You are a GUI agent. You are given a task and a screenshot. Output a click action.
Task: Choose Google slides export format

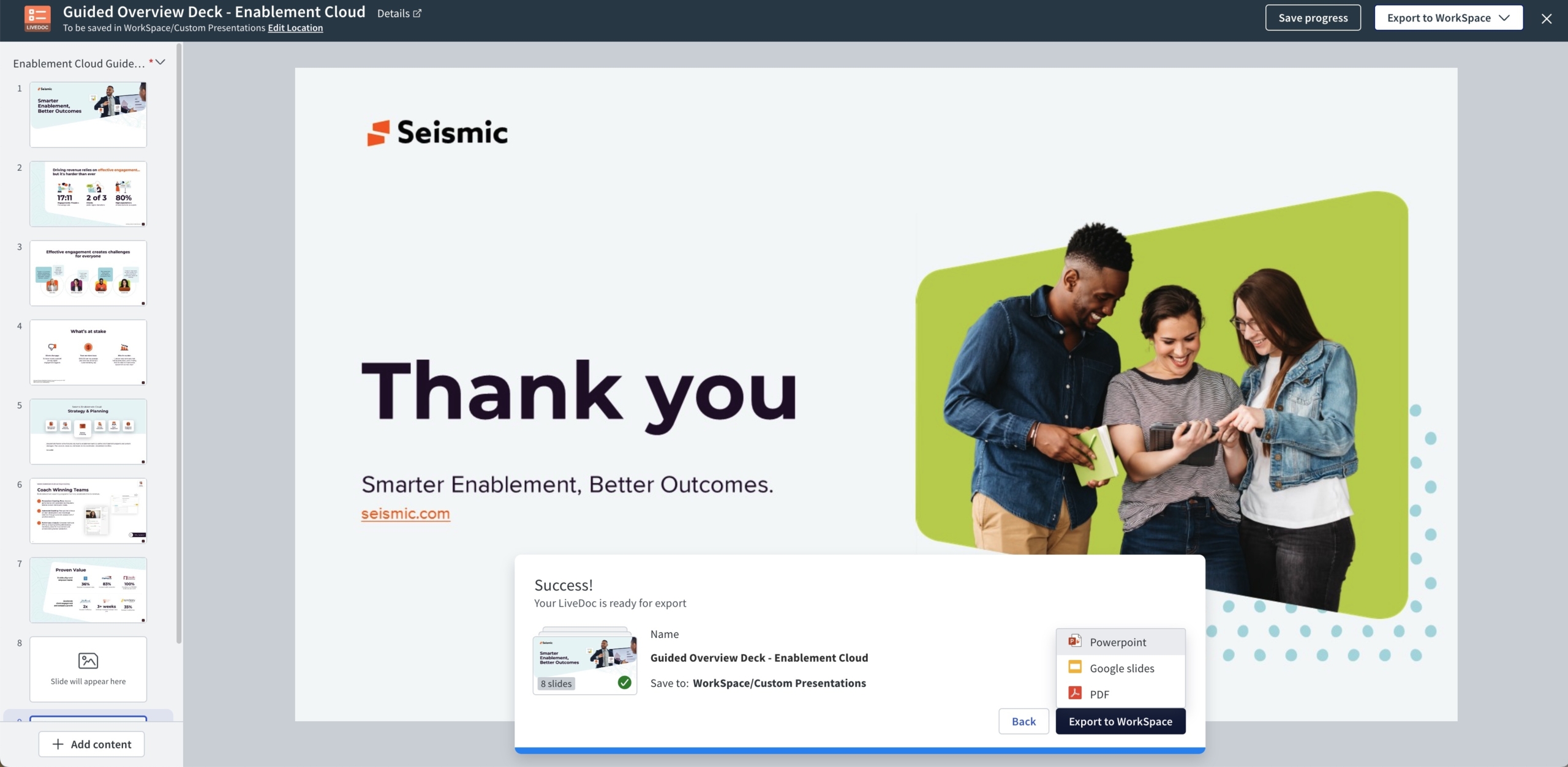point(1120,668)
